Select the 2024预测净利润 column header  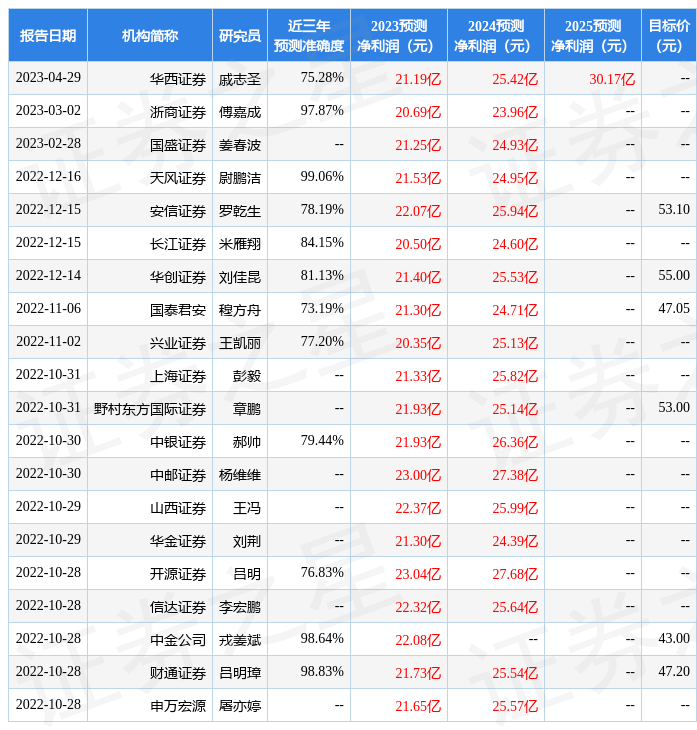[495, 35]
